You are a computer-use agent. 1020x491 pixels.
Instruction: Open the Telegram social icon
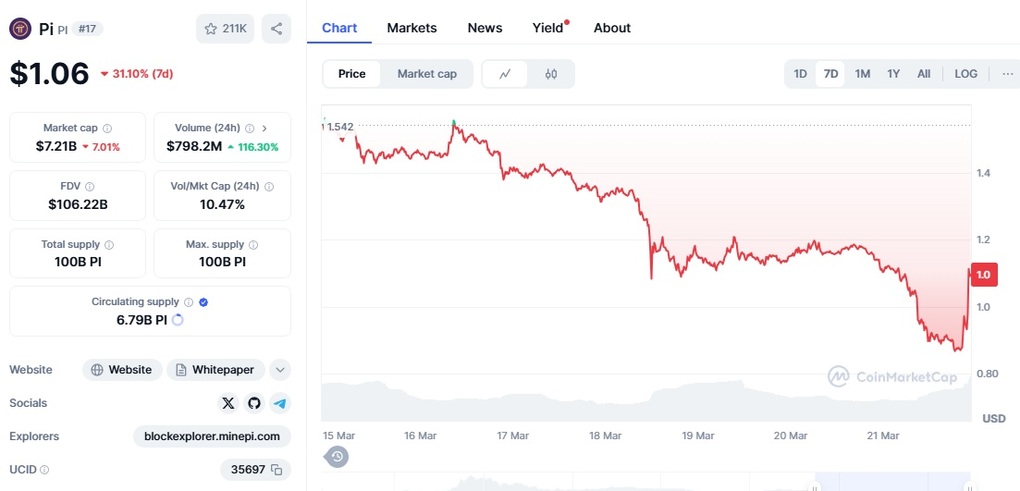point(280,403)
